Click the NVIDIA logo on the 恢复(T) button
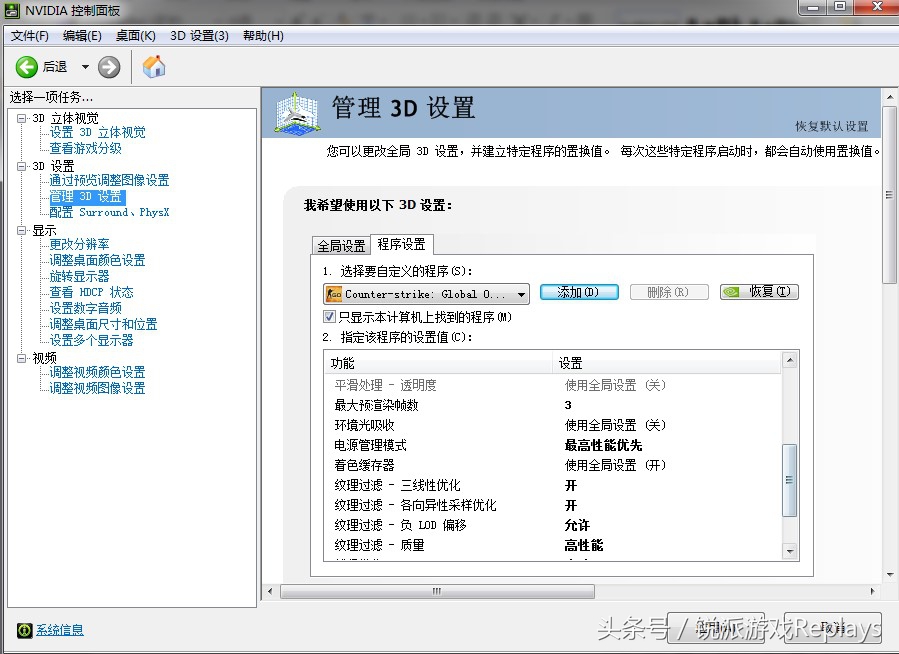Viewport: 899px width, 654px height. 729,293
